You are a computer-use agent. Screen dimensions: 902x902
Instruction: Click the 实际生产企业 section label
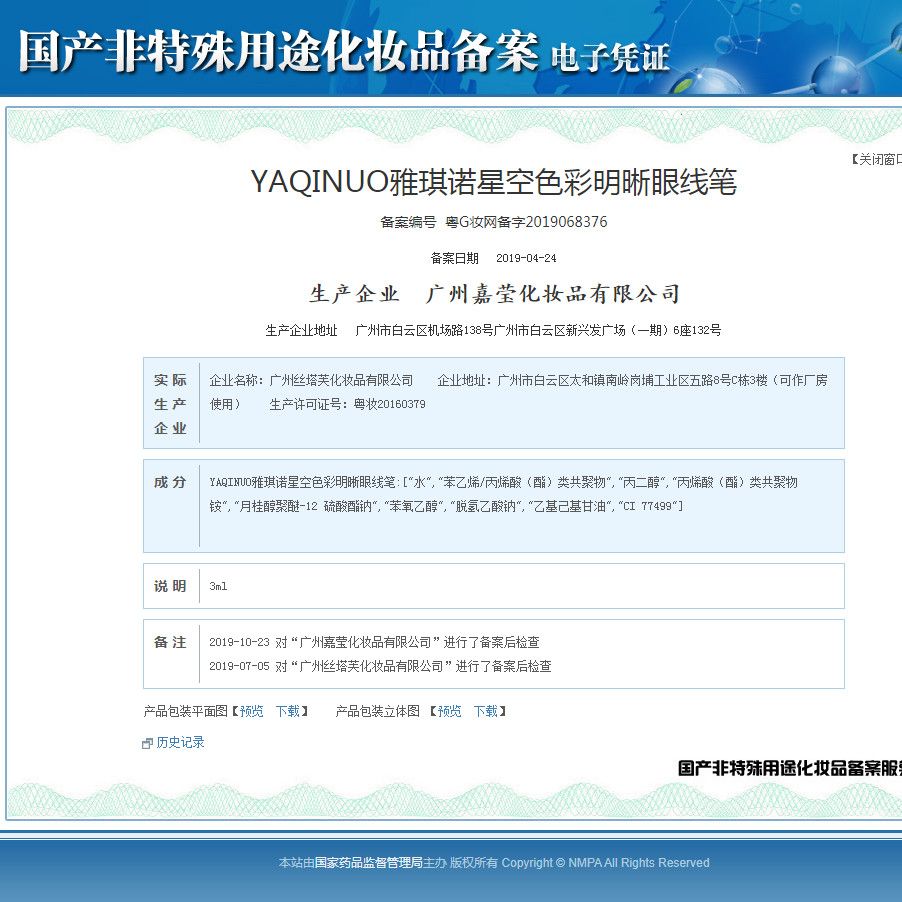pos(170,404)
